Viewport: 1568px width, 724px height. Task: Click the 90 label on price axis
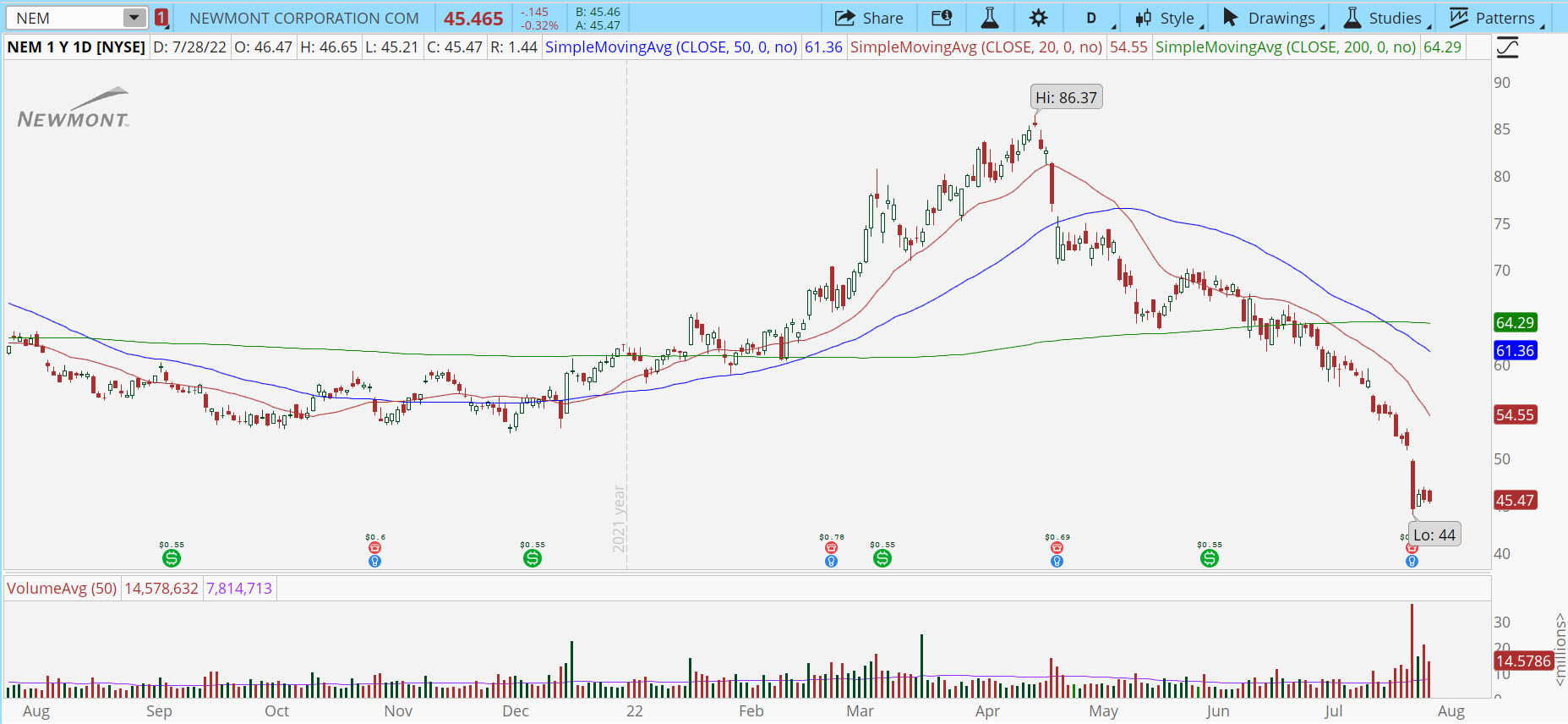point(1502,82)
